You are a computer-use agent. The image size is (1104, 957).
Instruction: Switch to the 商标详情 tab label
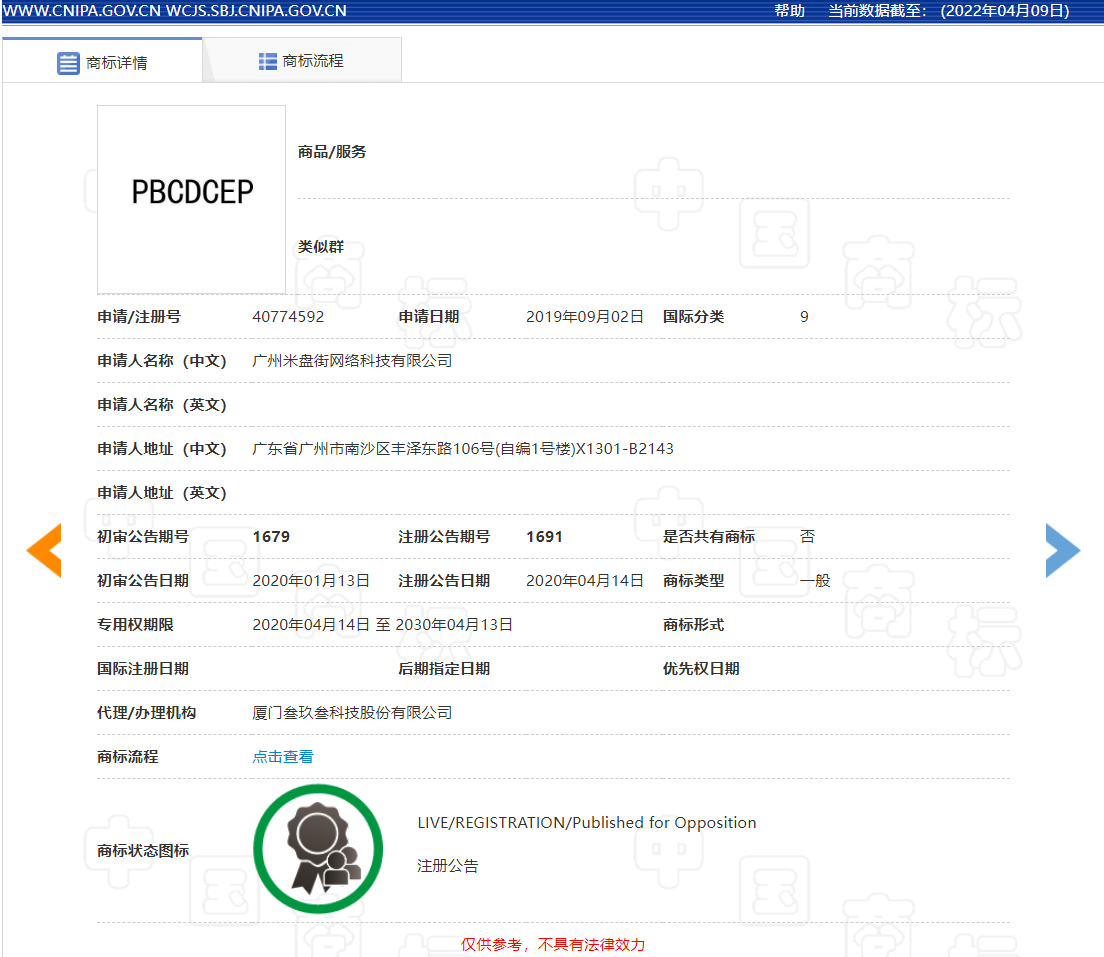coord(117,63)
